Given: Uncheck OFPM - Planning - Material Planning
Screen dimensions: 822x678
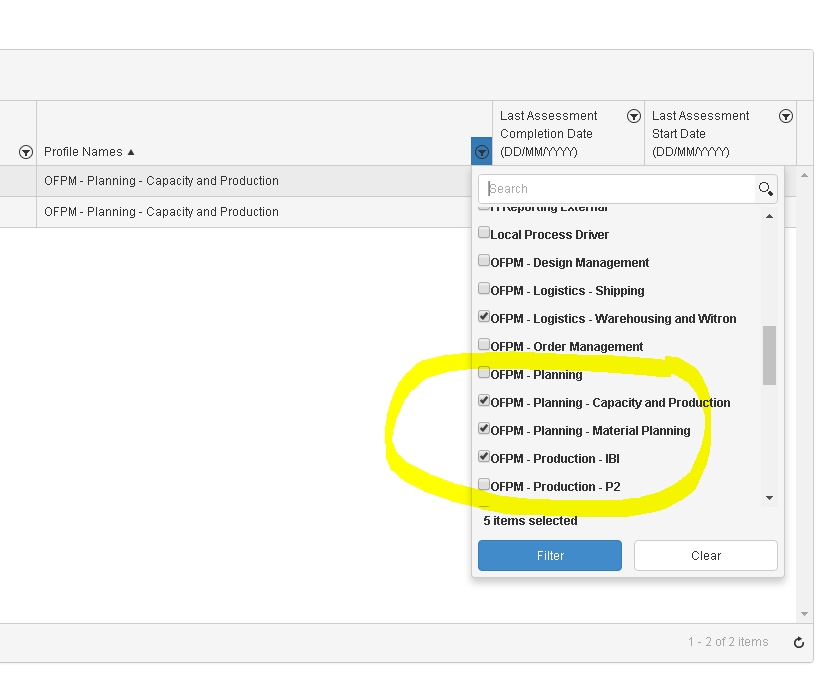Looking at the screenshot, I should point(484,428).
